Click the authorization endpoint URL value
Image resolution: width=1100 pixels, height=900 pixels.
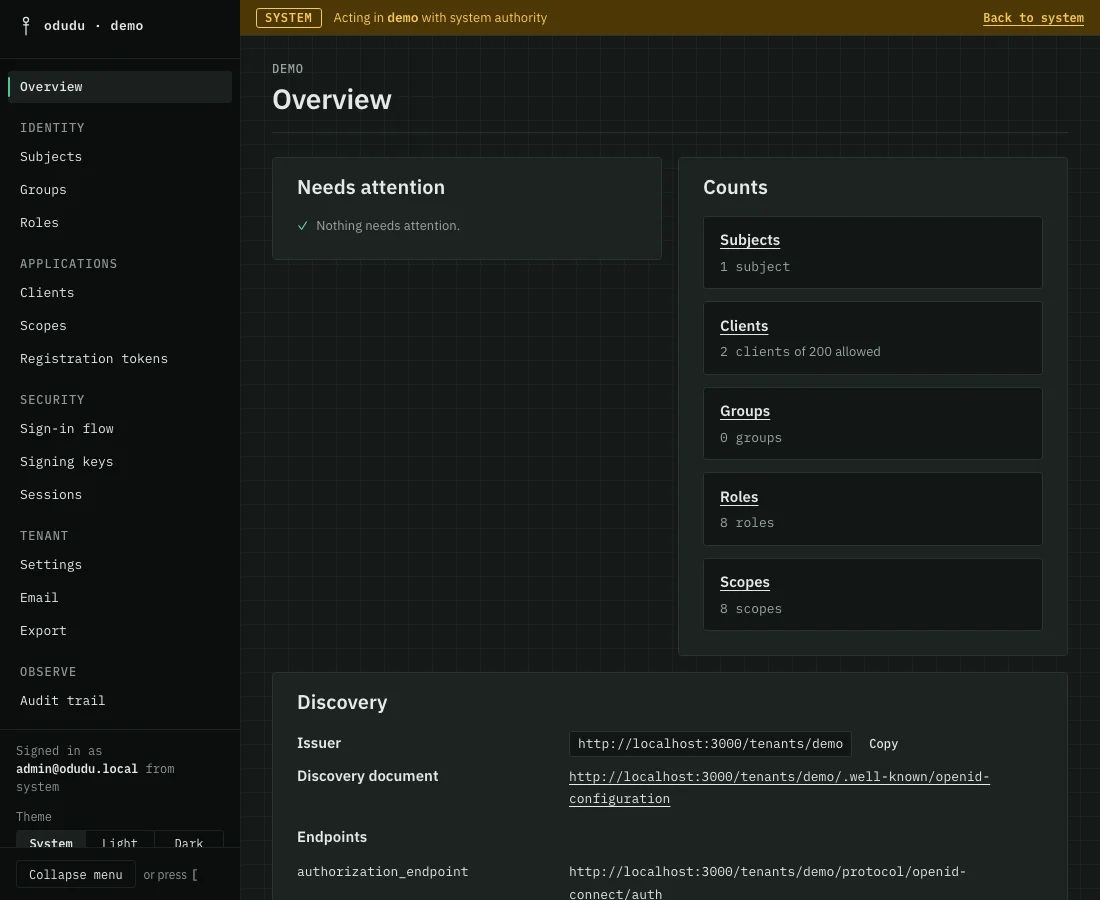pos(767,882)
